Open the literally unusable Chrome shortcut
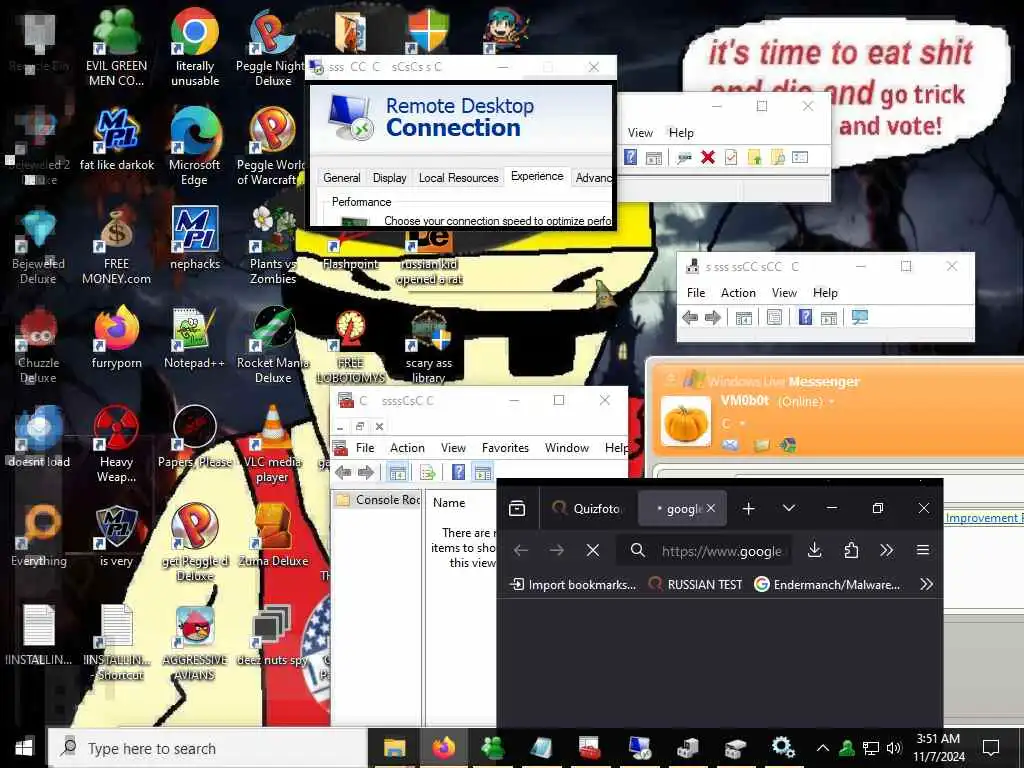This screenshot has width=1024, height=768. pyautogui.click(x=195, y=47)
